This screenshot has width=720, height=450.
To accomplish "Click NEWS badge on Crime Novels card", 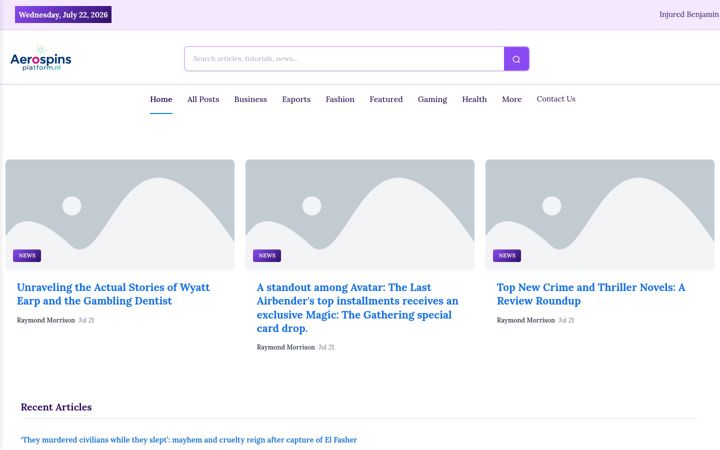I will tap(507, 256).
